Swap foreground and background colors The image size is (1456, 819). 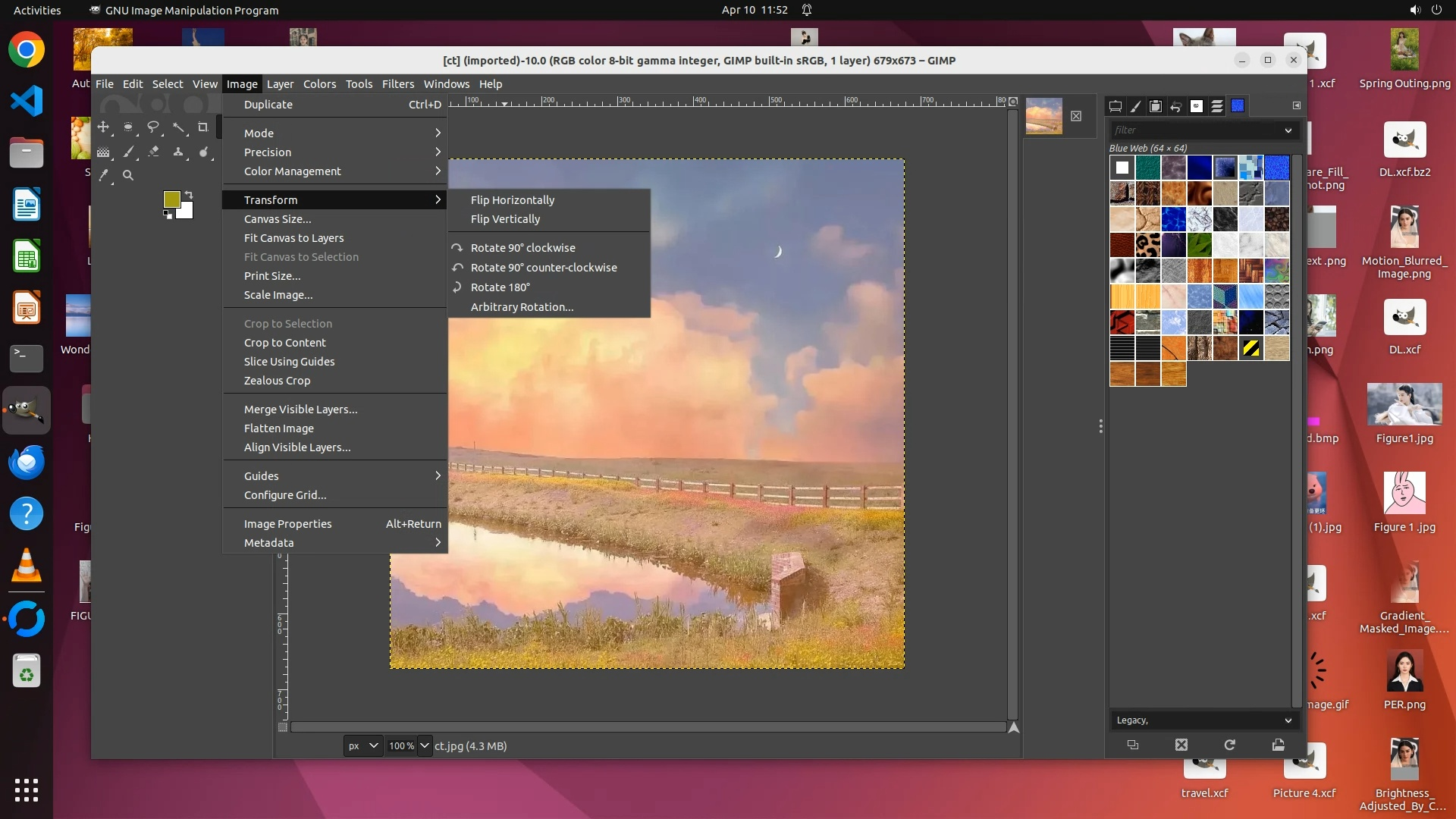click(189, 195)
